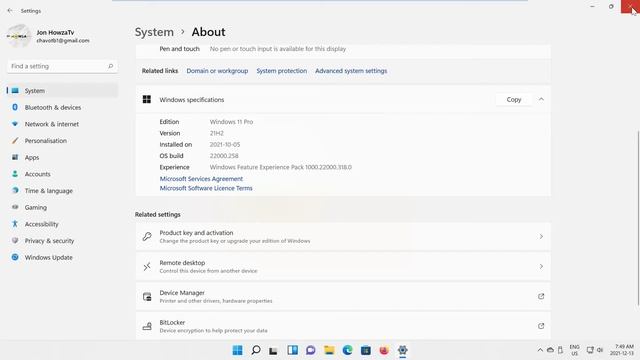The width and height of the screenshot is (640, 360).
Task: Open Chat from taskbar
Action: 311,350
